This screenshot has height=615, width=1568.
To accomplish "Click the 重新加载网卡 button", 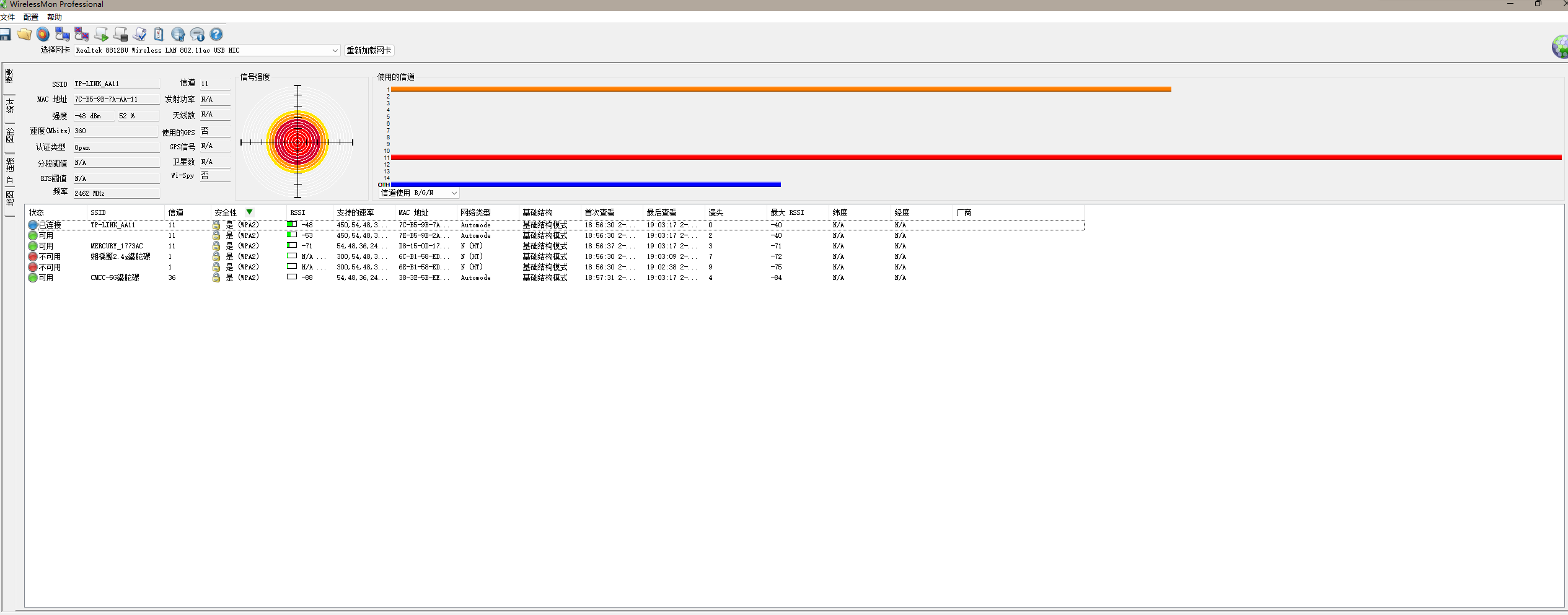I will point(369,50).
